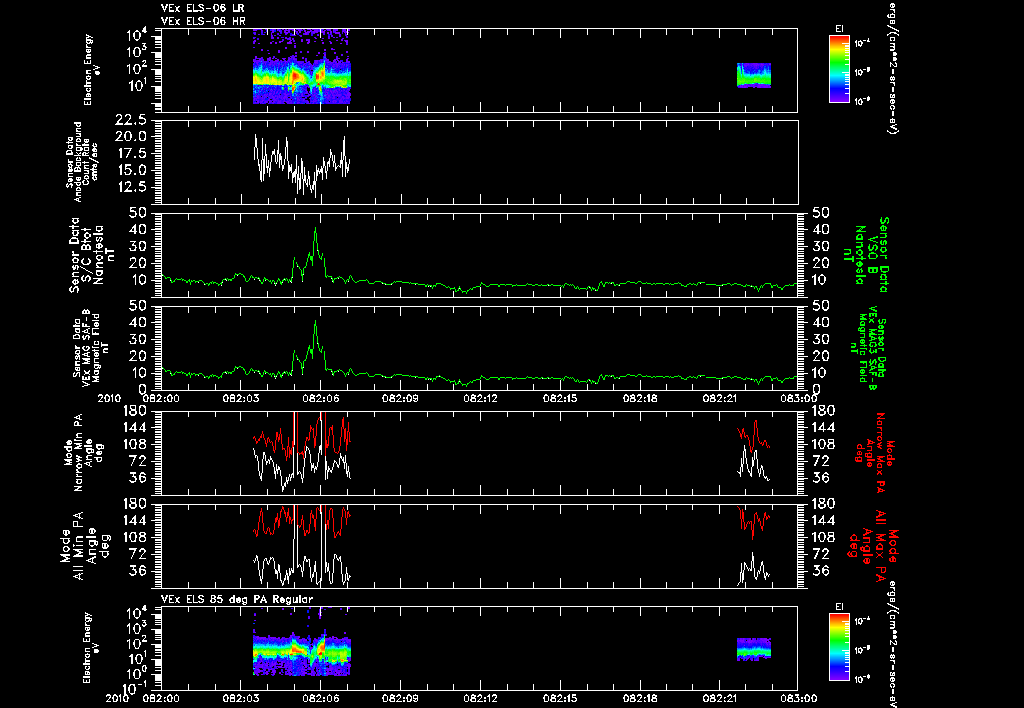Click the field peak in the MAG SAF-B panel
Screen dimensions: 1024x708
coord(315,323)
